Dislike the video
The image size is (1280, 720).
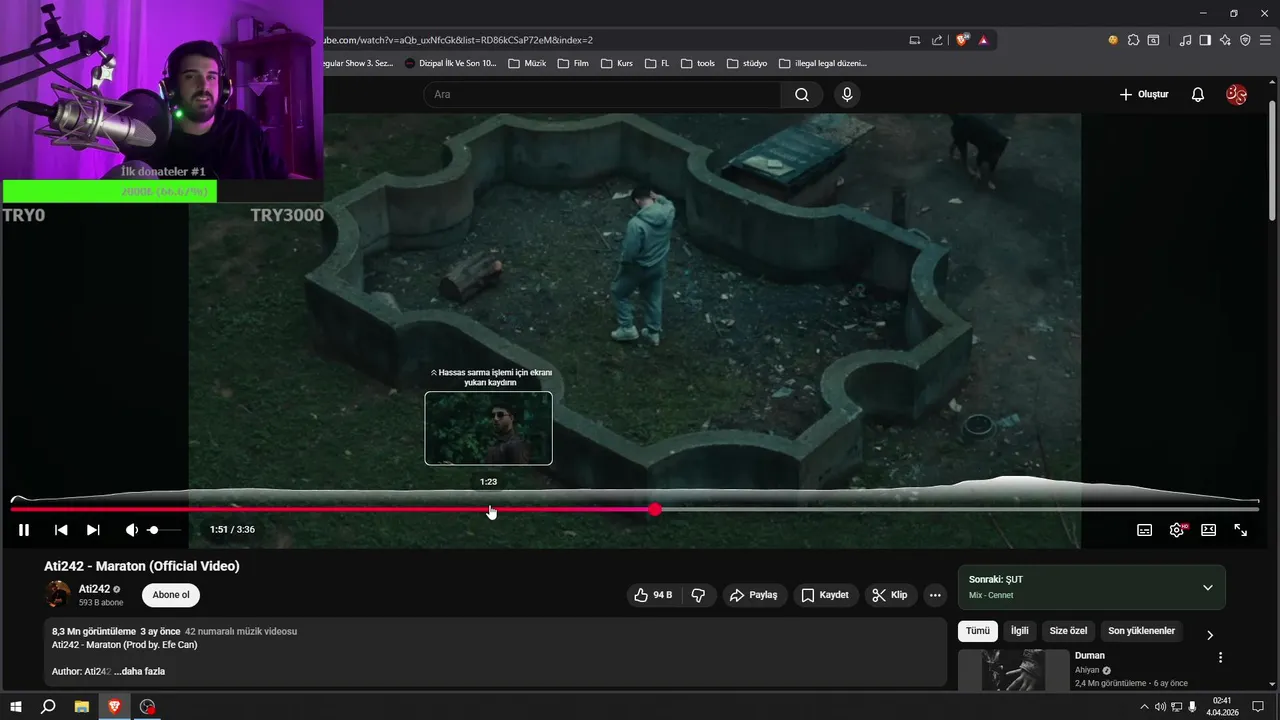(x=698, y=595)
